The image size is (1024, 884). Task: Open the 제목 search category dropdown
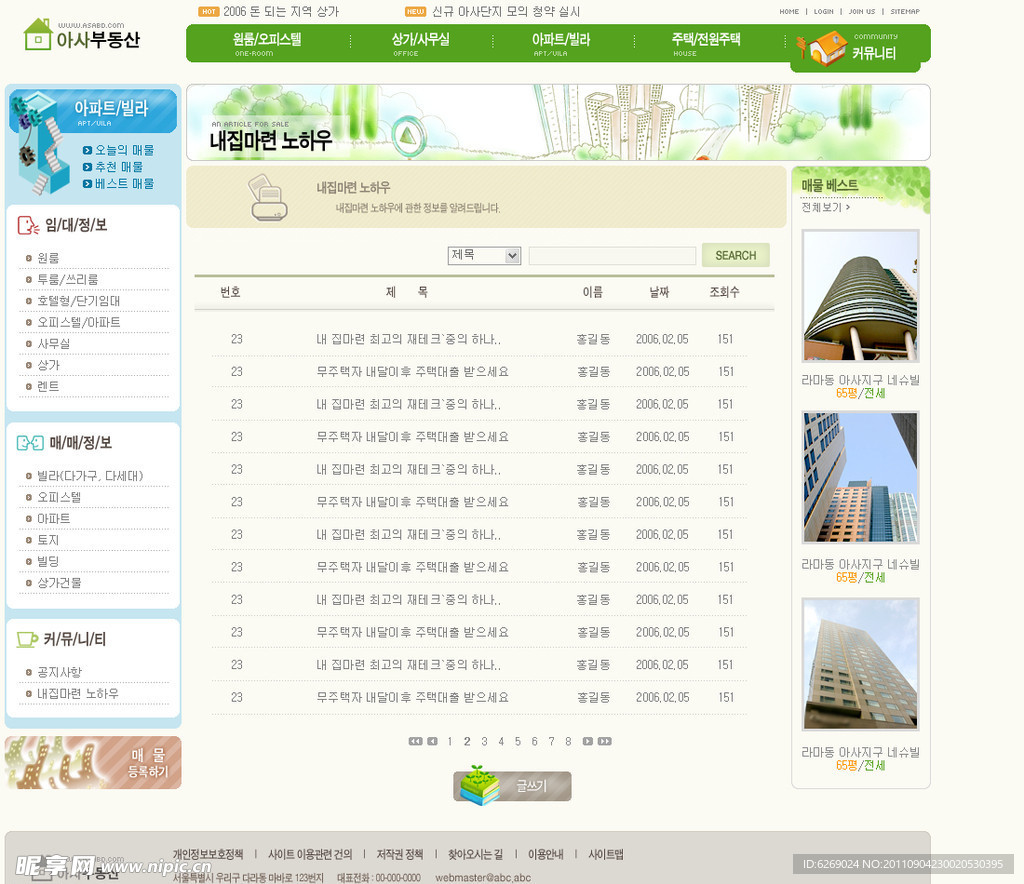(484, 255)
